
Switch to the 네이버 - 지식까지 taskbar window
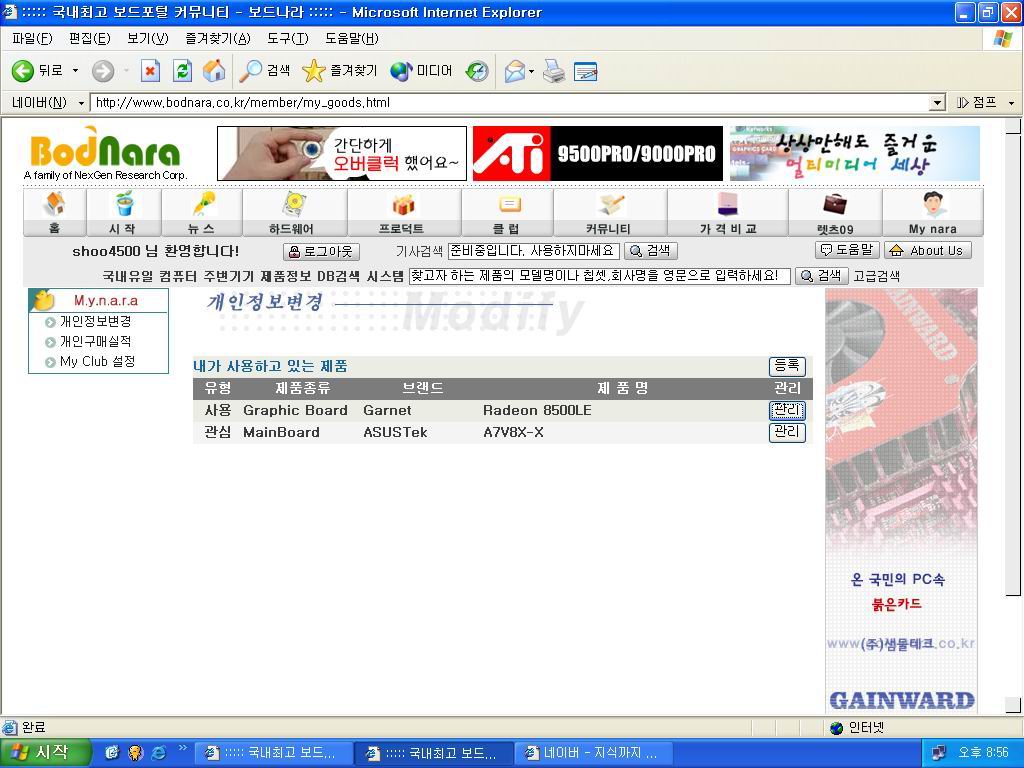click(592, 753)
